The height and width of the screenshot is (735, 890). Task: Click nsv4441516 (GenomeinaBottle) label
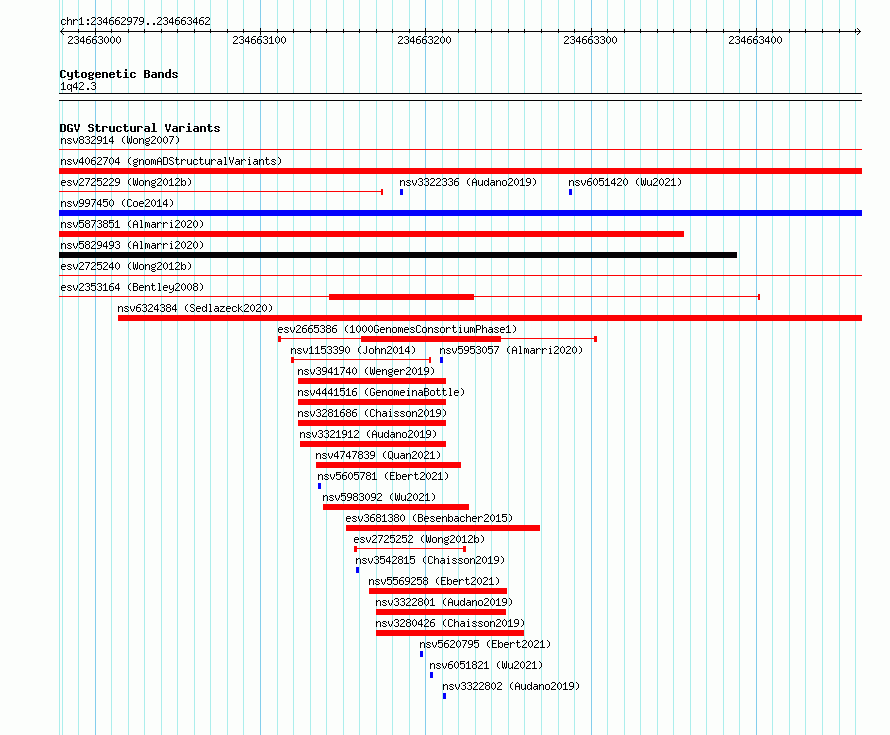[381, 392]
